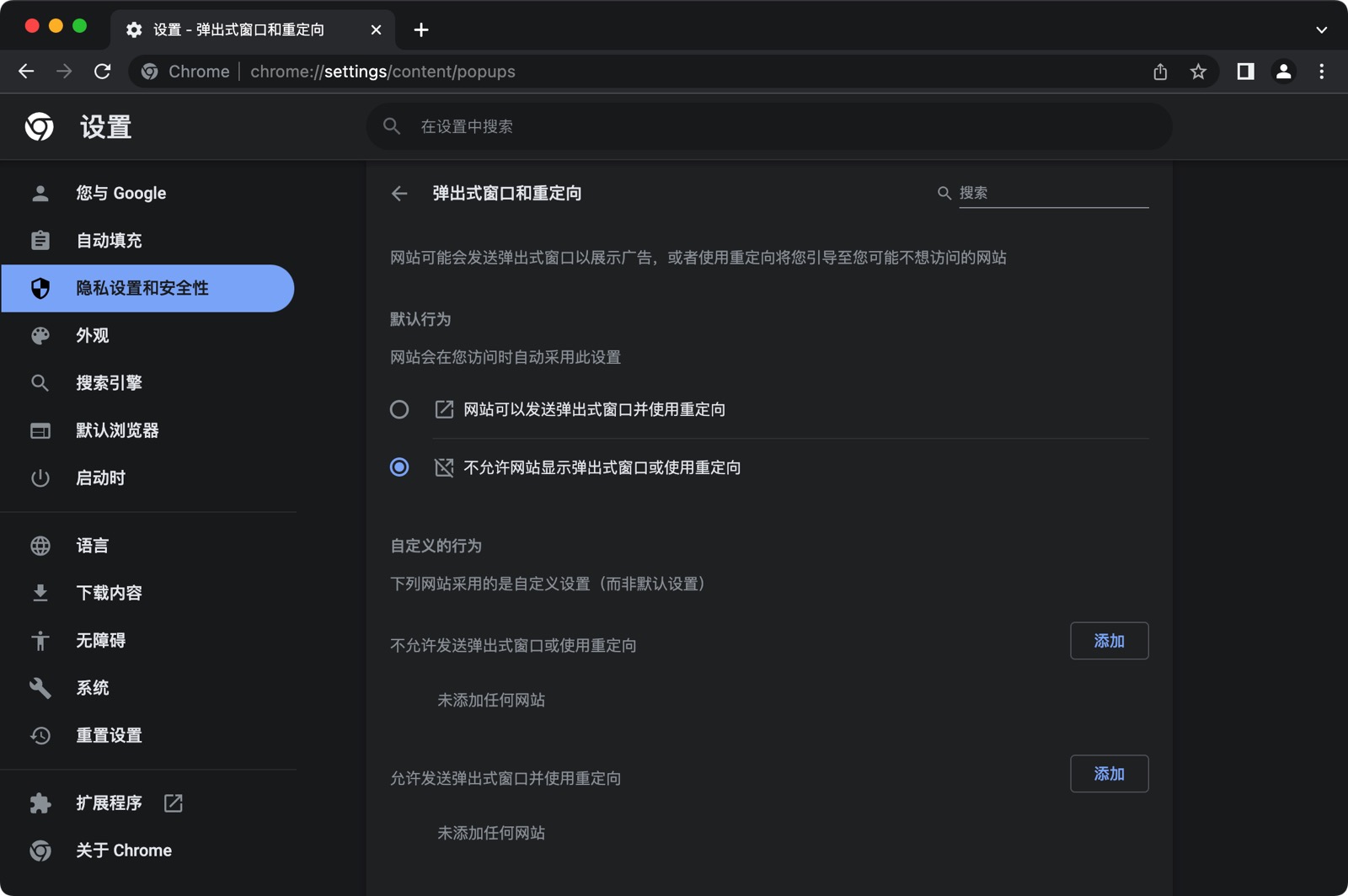Open 无障碍 settings section

click(148, 641)
